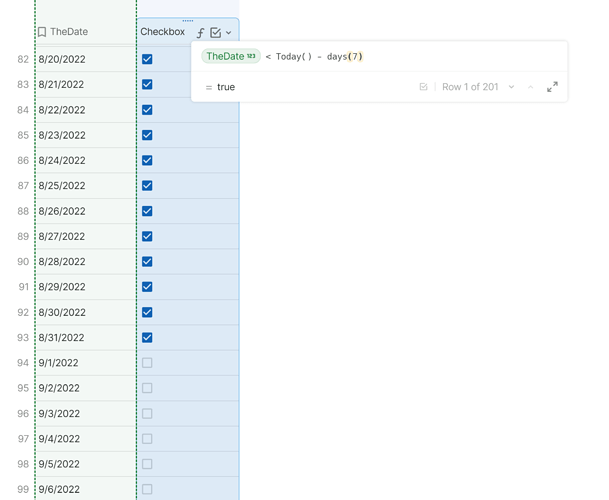Image resolution: width=609 pixels, height=500 pixels.
Task: Uncheck the checkbox for 8/31/2022
Action: (147, 338)
